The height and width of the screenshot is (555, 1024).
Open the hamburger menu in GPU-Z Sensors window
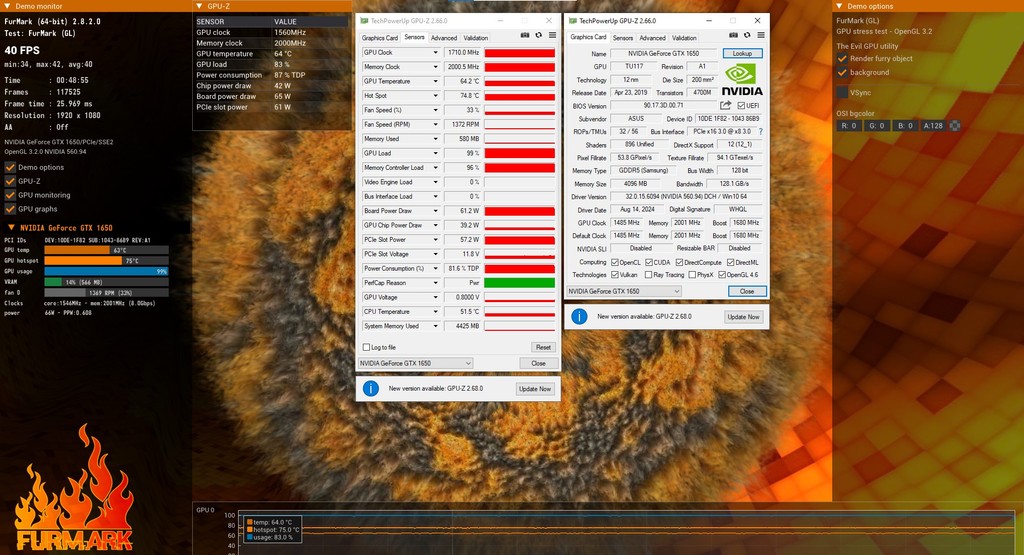(x=552, y=35)
